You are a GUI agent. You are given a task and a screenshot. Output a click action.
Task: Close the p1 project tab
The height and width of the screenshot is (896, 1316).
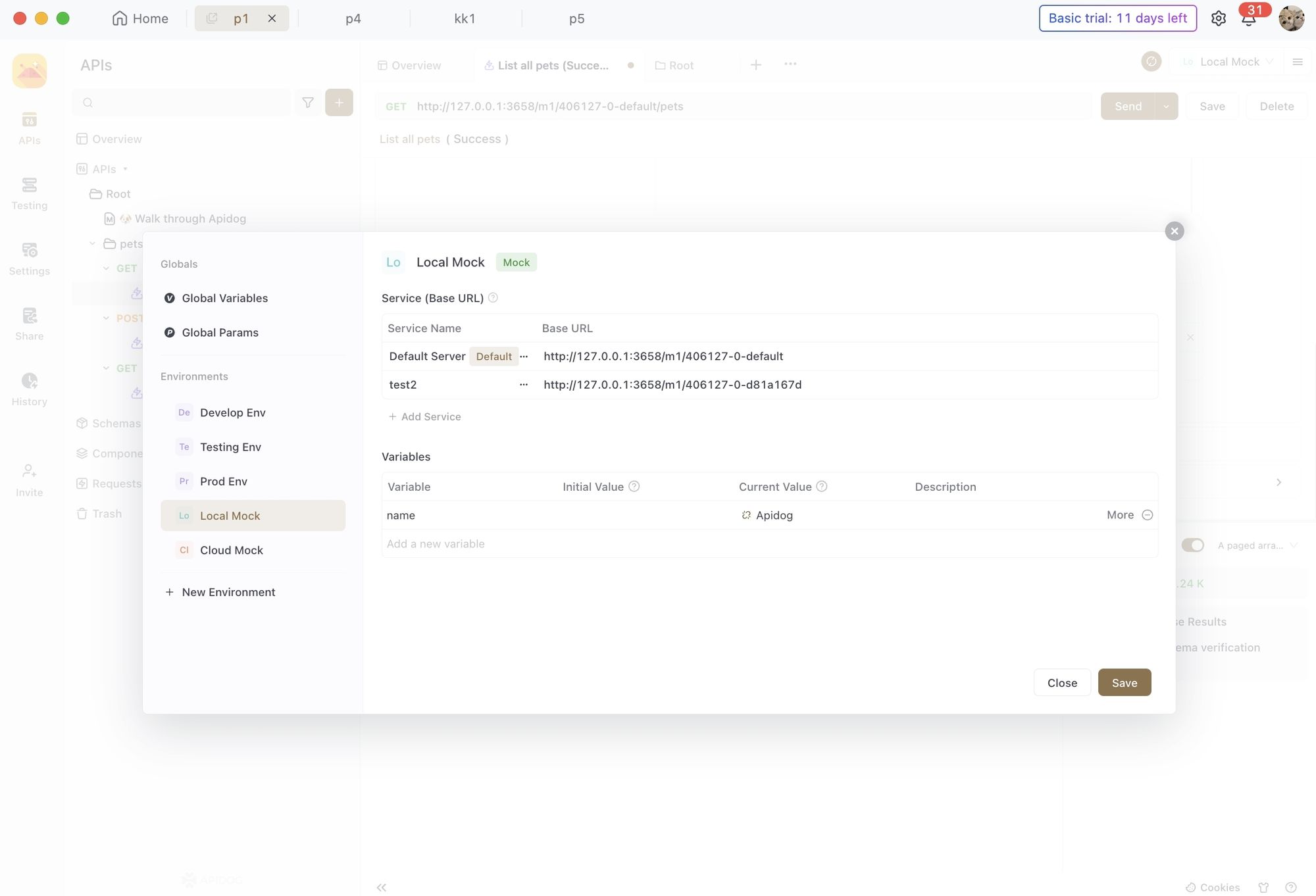(272, 18)
